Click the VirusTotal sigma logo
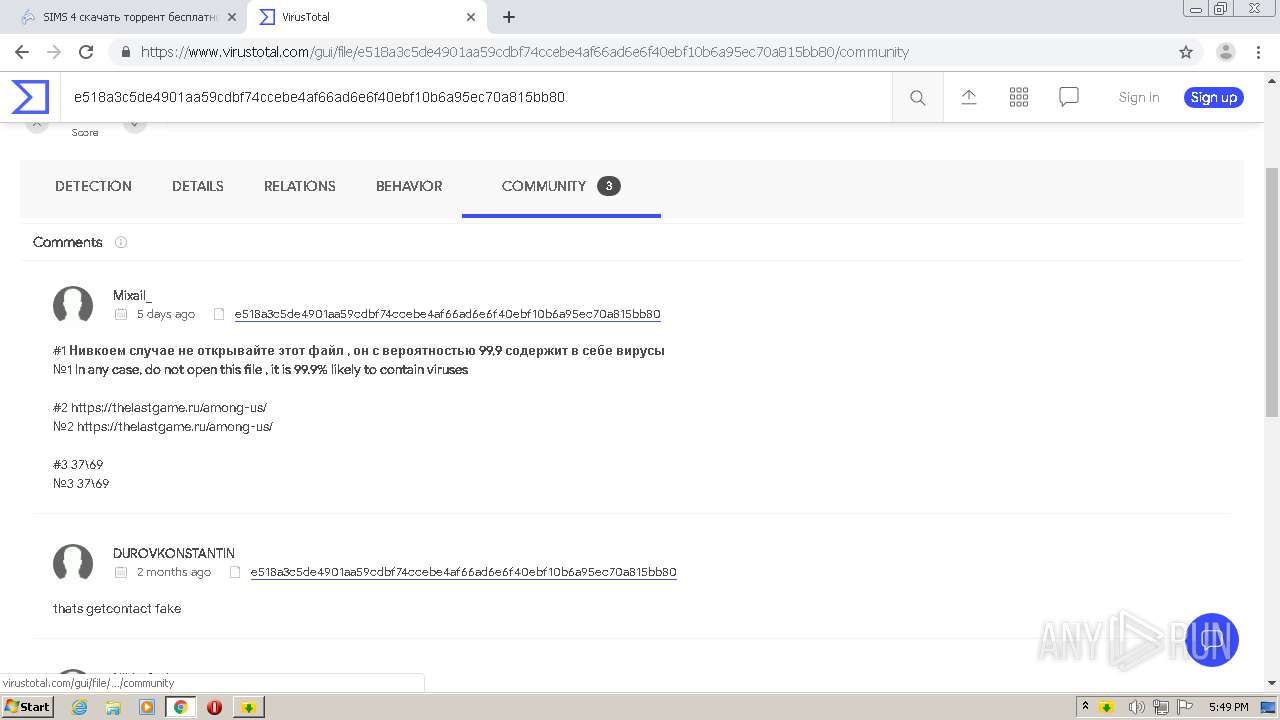 point(30,97)
